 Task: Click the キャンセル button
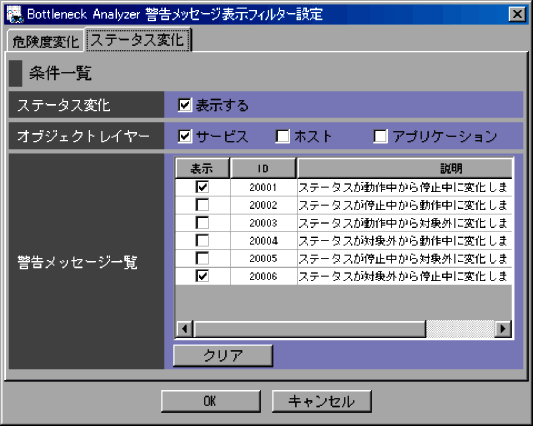coord(321,401)
